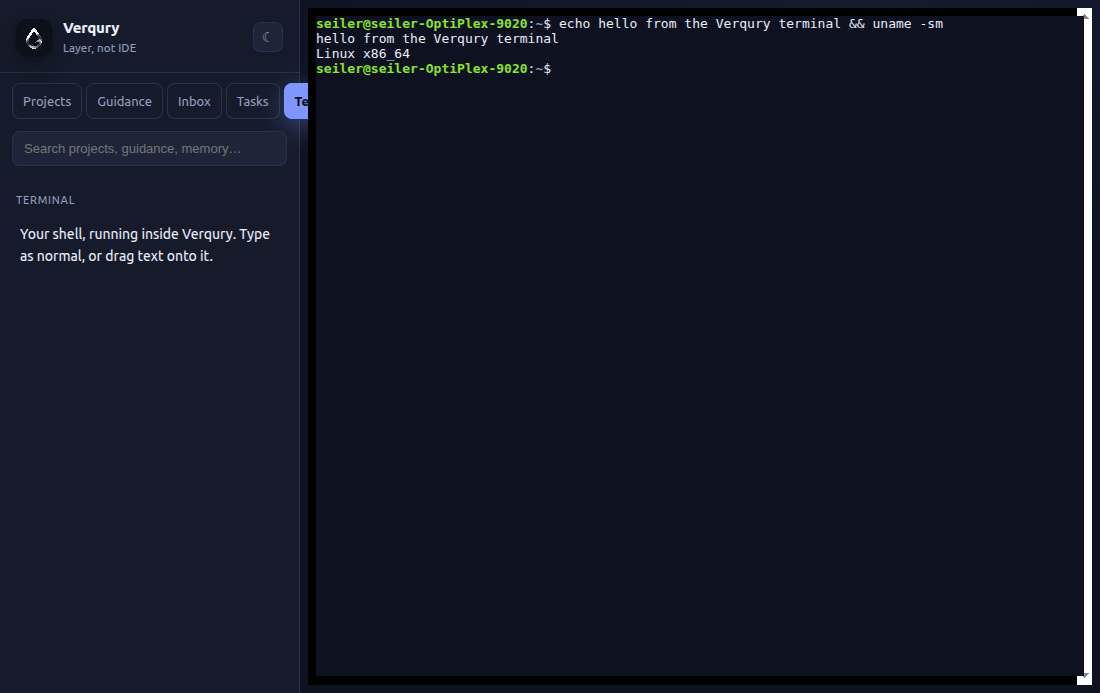Click the Verqury logo icon
Viewport: 1100px width, 693px height.
coord(34,37)
